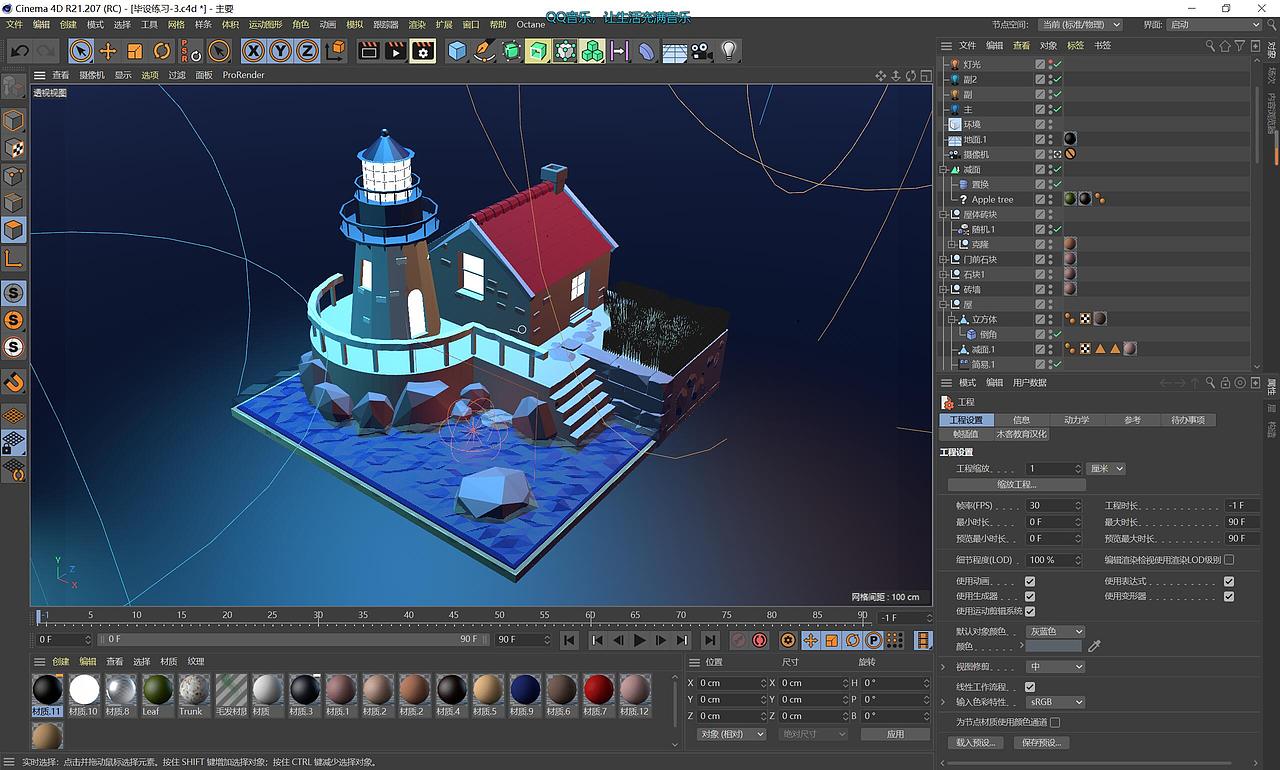This screenshot has height=770, width=1280.
Task: Click the 应用 button in coordinates panel
Action: coord(895,734)
